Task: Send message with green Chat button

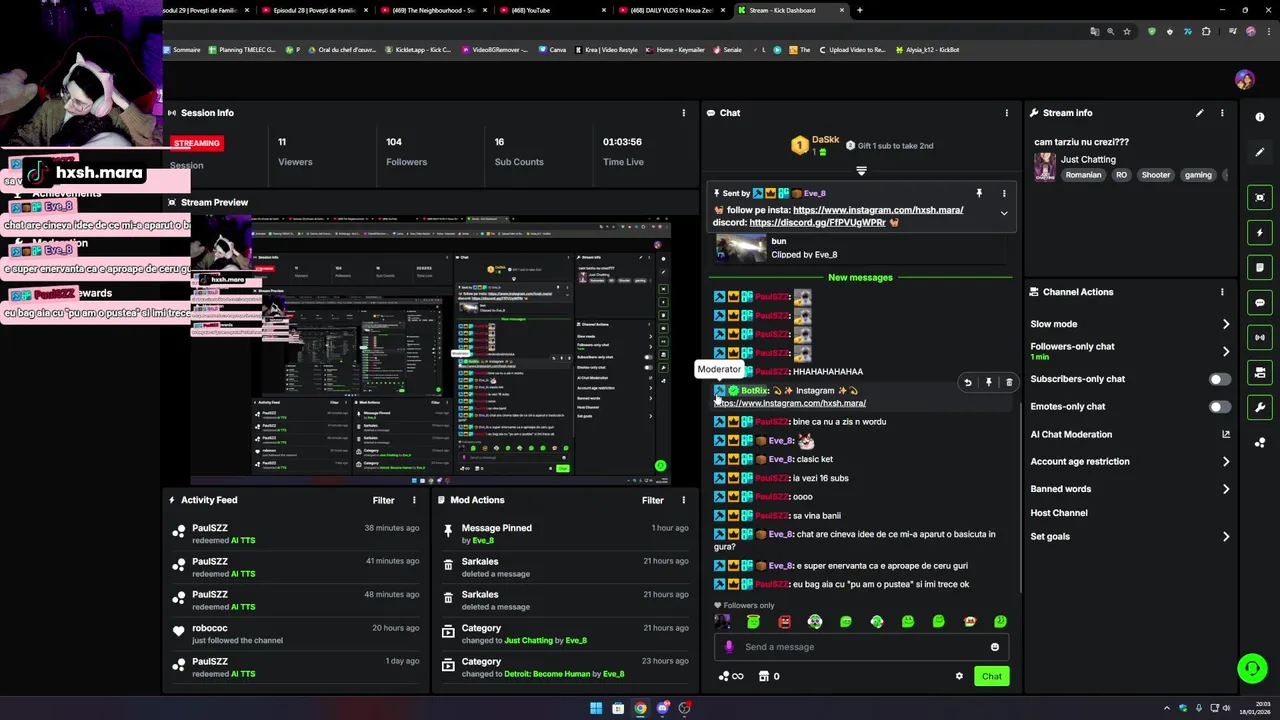Action: point(991,676)
